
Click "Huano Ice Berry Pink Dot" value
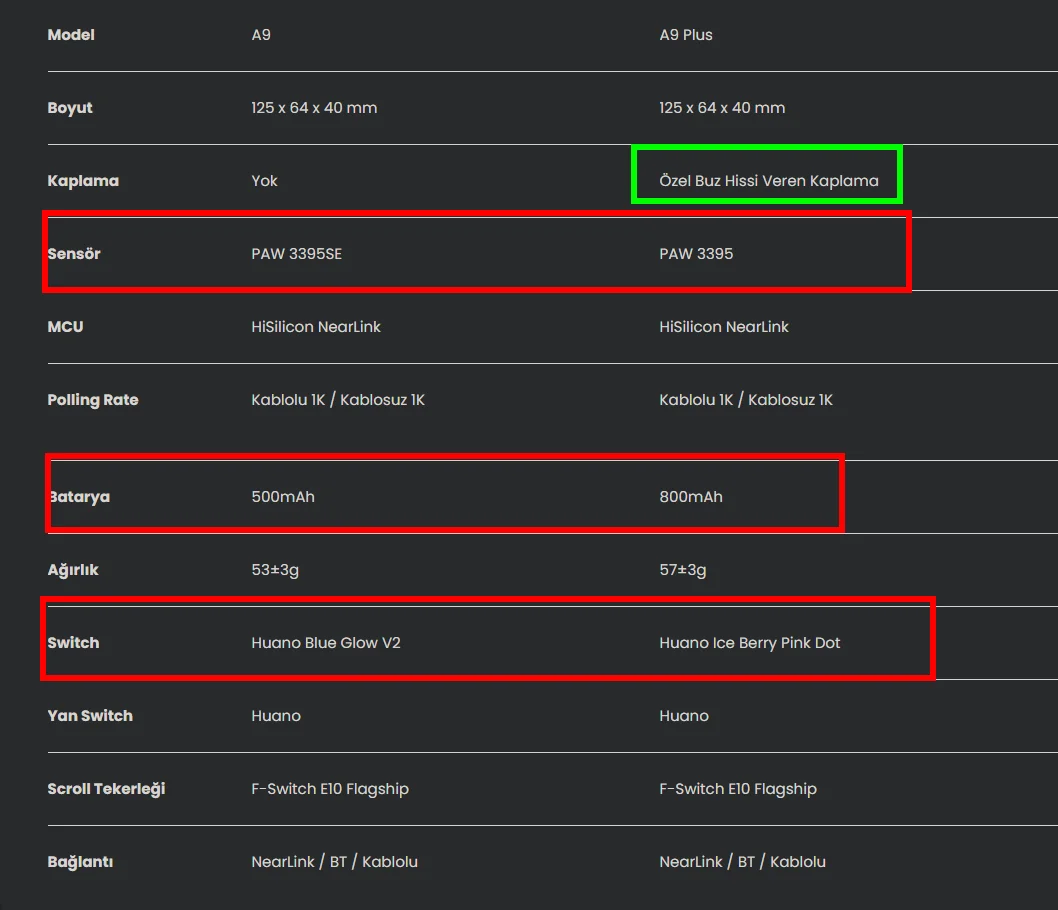[750, 643]
